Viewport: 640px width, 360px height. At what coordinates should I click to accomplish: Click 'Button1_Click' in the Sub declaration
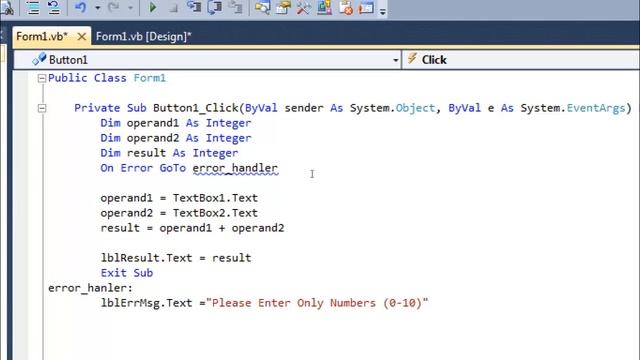tap(196, 108)
